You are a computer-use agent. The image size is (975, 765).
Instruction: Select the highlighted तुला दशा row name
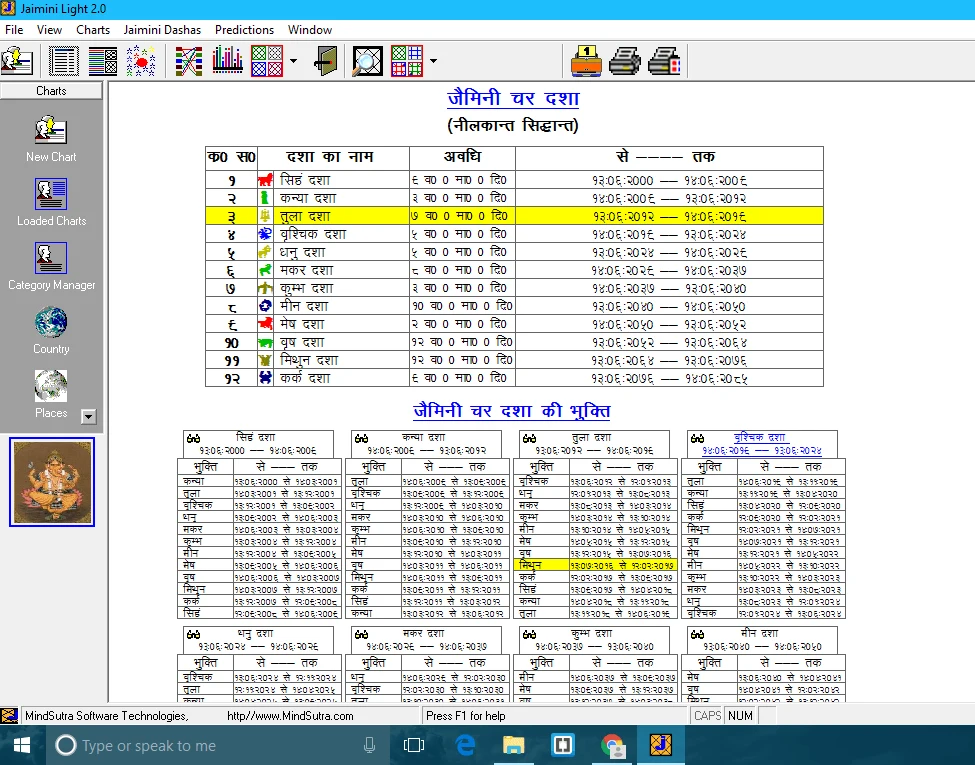pyautogui.click(x=305, y=216)
